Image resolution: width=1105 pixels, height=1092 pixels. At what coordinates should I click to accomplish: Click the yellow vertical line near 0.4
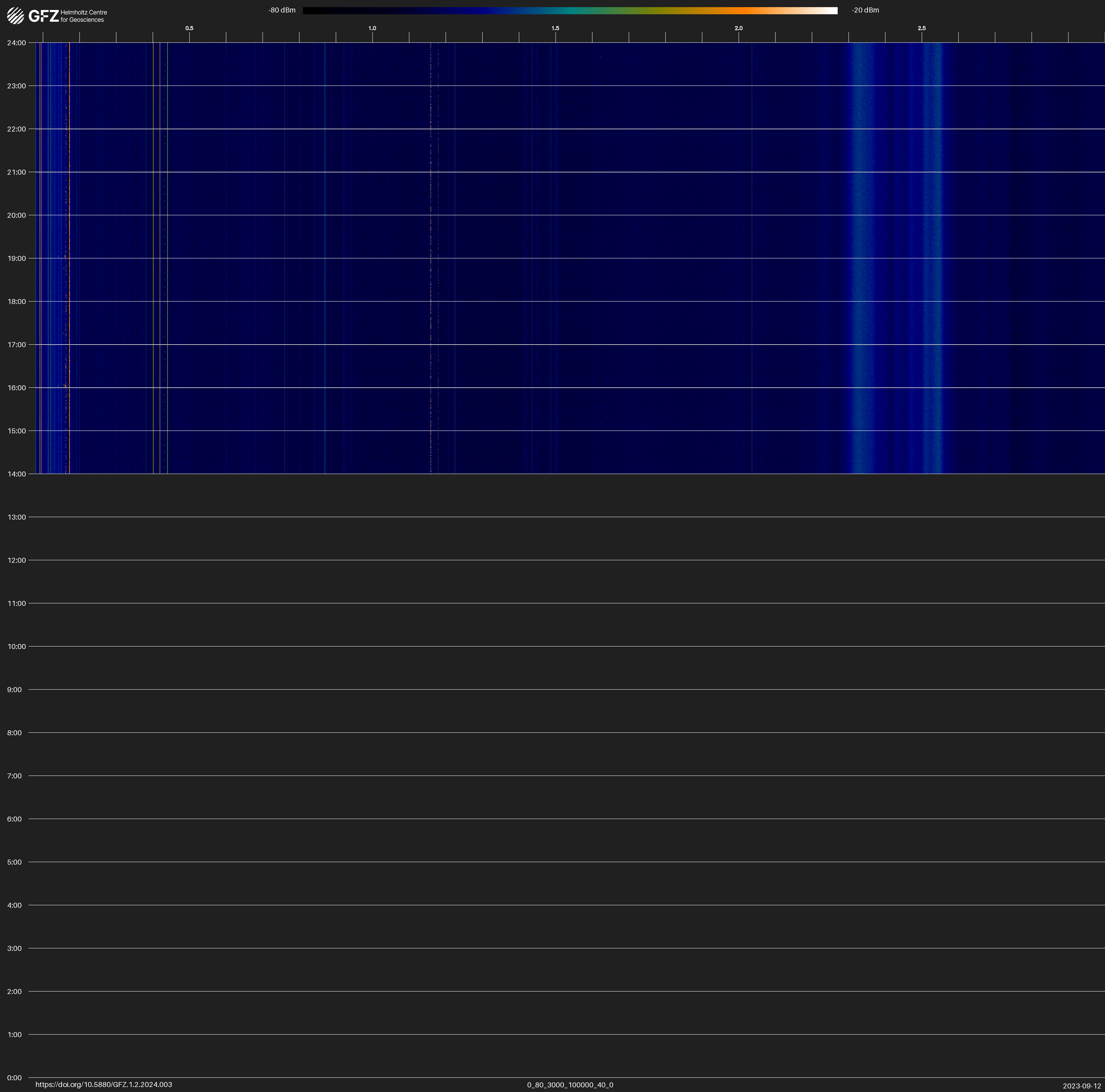point(153,257)
